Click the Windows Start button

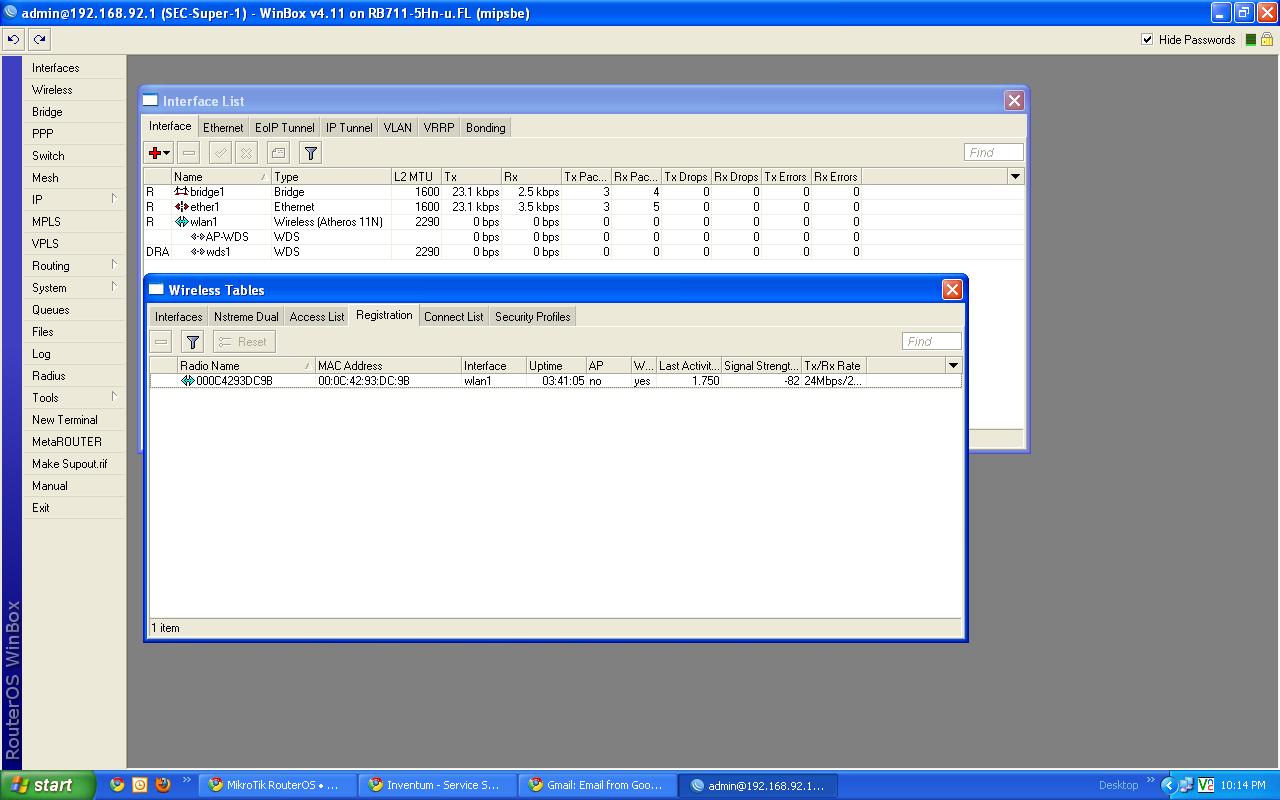[48, 785]
